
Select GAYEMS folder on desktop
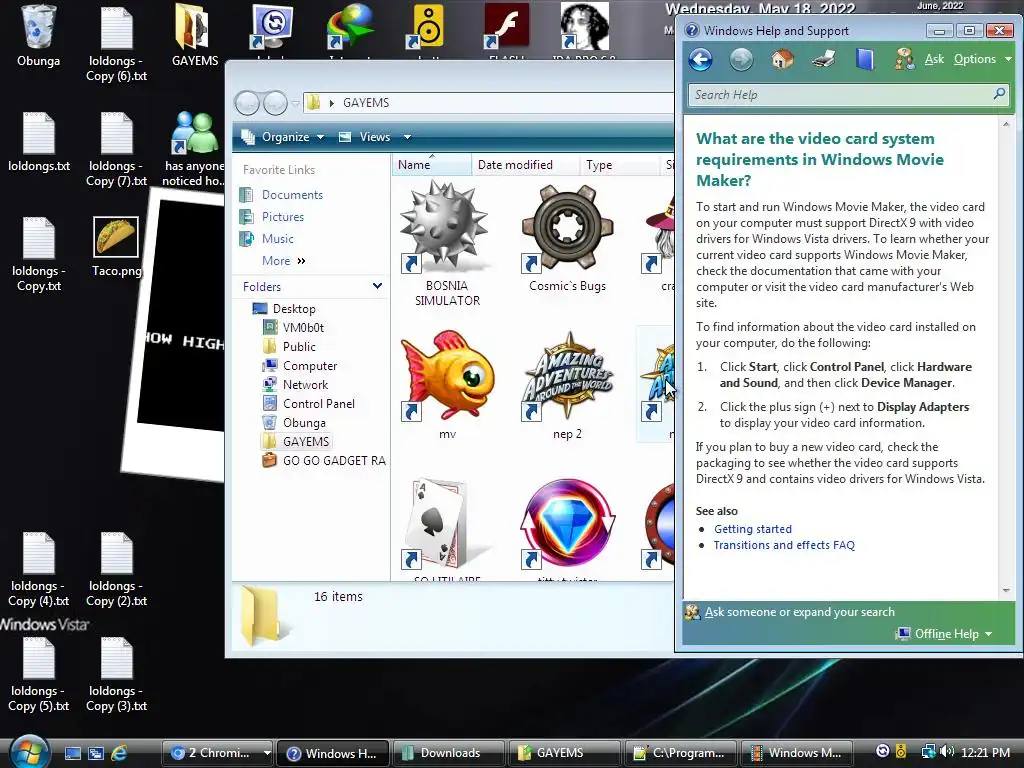195,36
